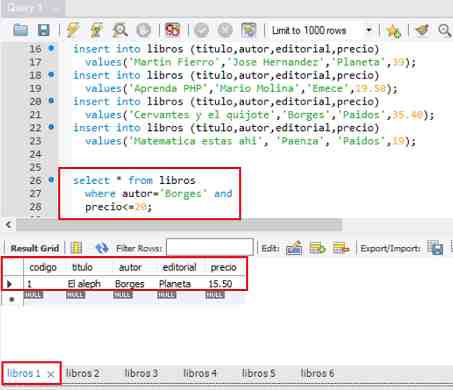Sort by precio column header
The image size is (453, 390).
(x=224, y=267)
